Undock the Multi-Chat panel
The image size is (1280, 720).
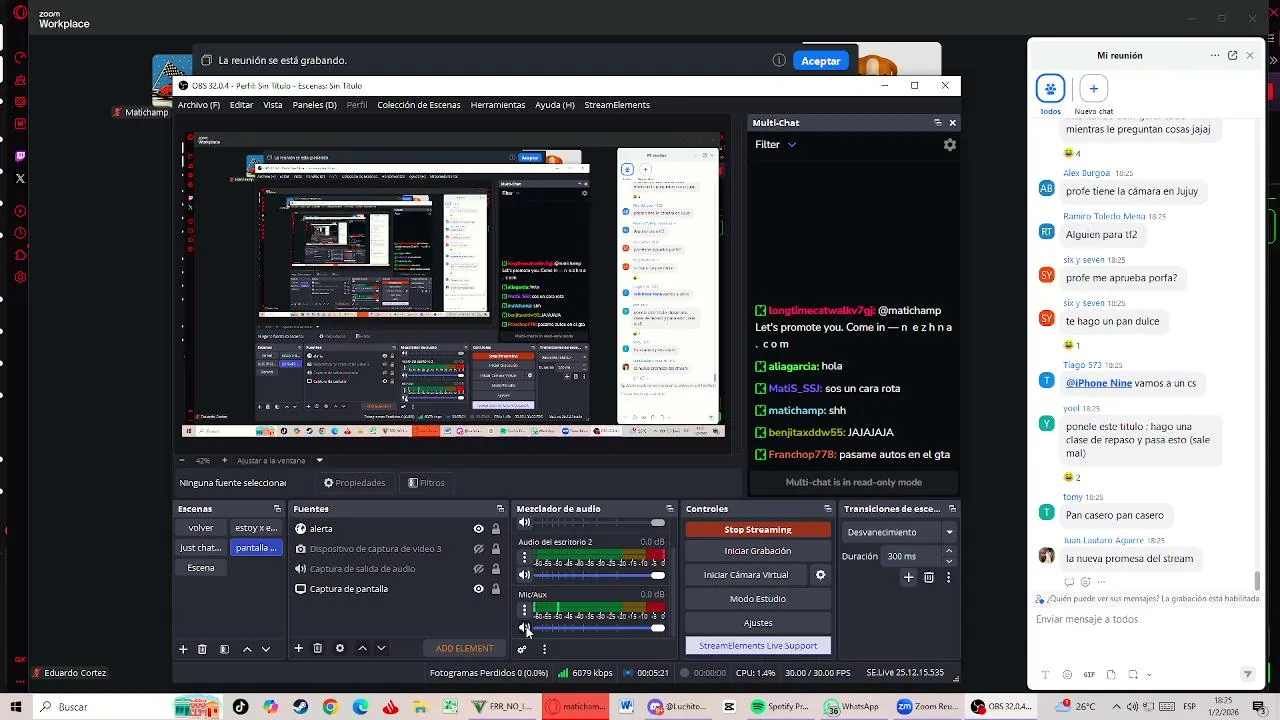coord(937,122)
